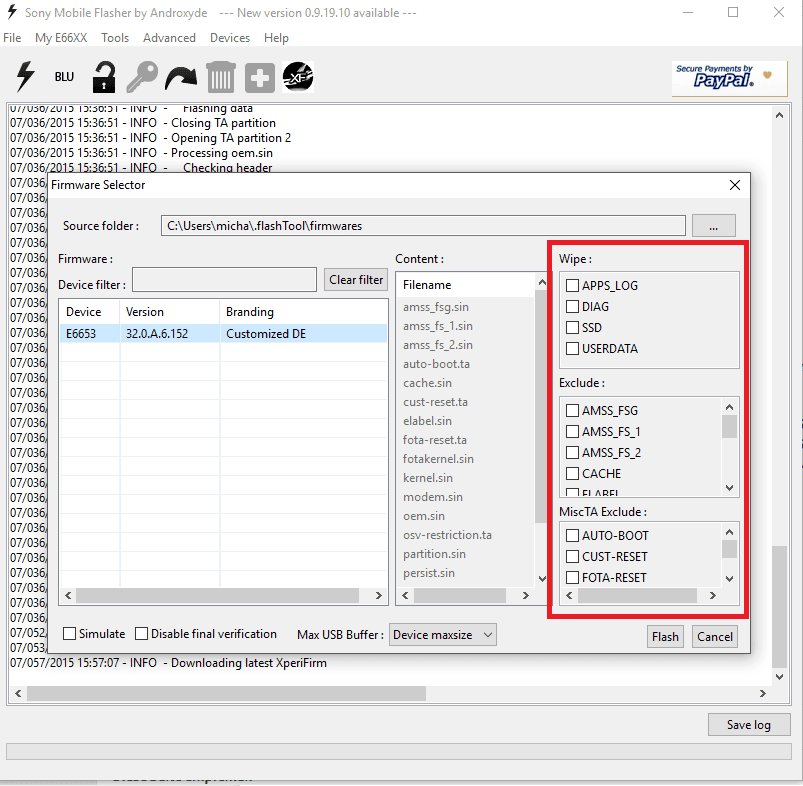This screenshot has height=786, width=803.
Task: Enable USERDATA wipe checkbox
Action: click(x=572, y=348)
